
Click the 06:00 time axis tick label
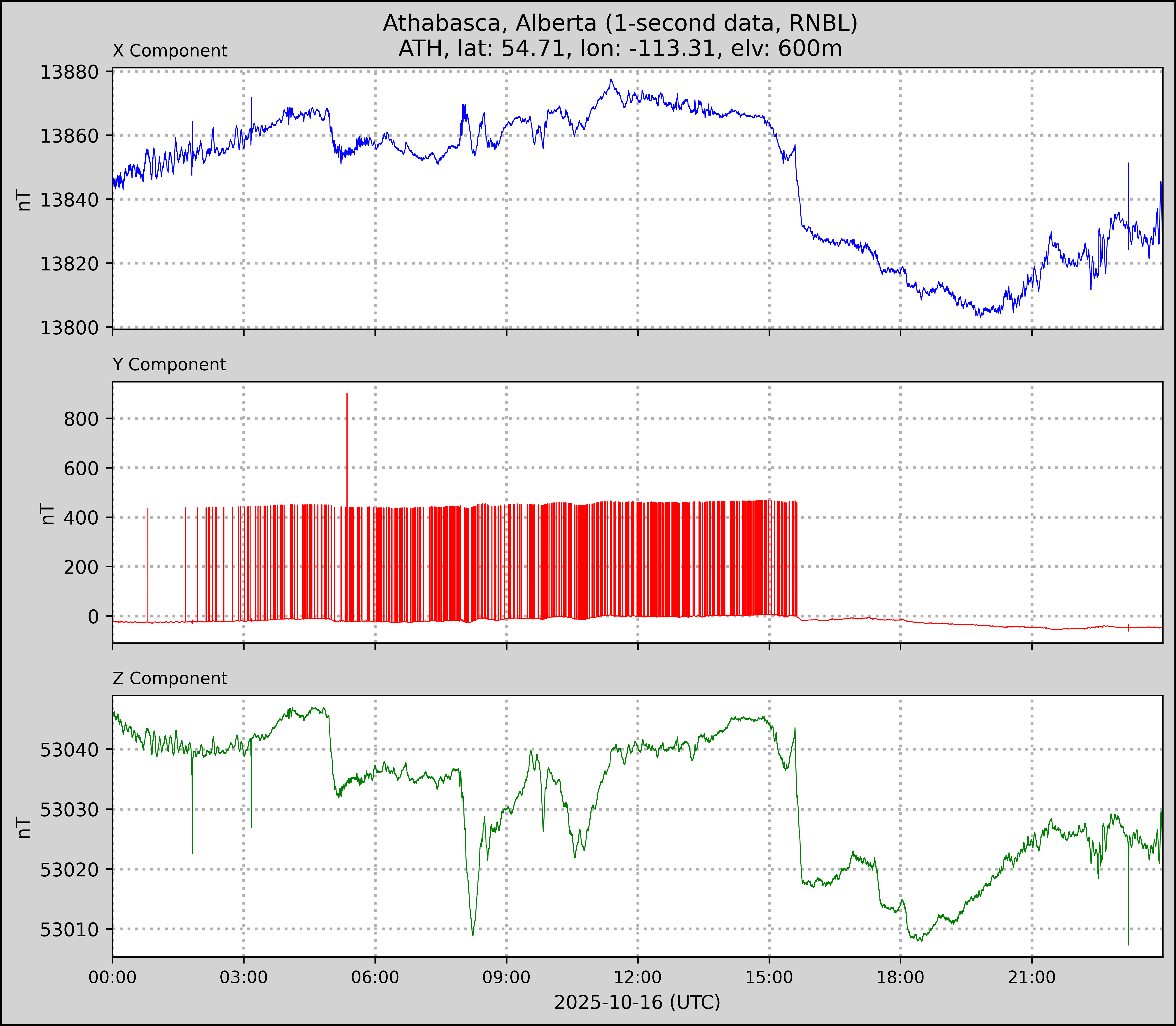(375, 977)
